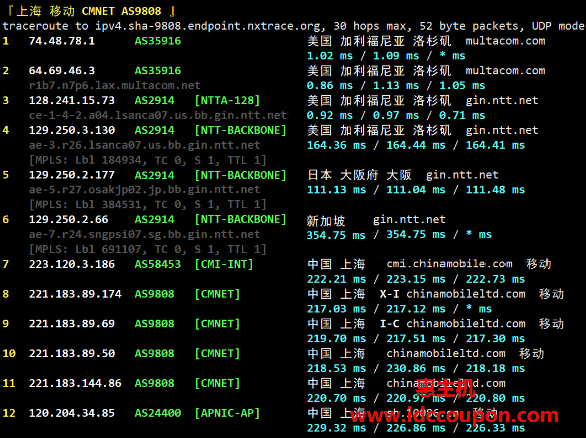Click the AS35916 label on hop 1

pos(158,41)
